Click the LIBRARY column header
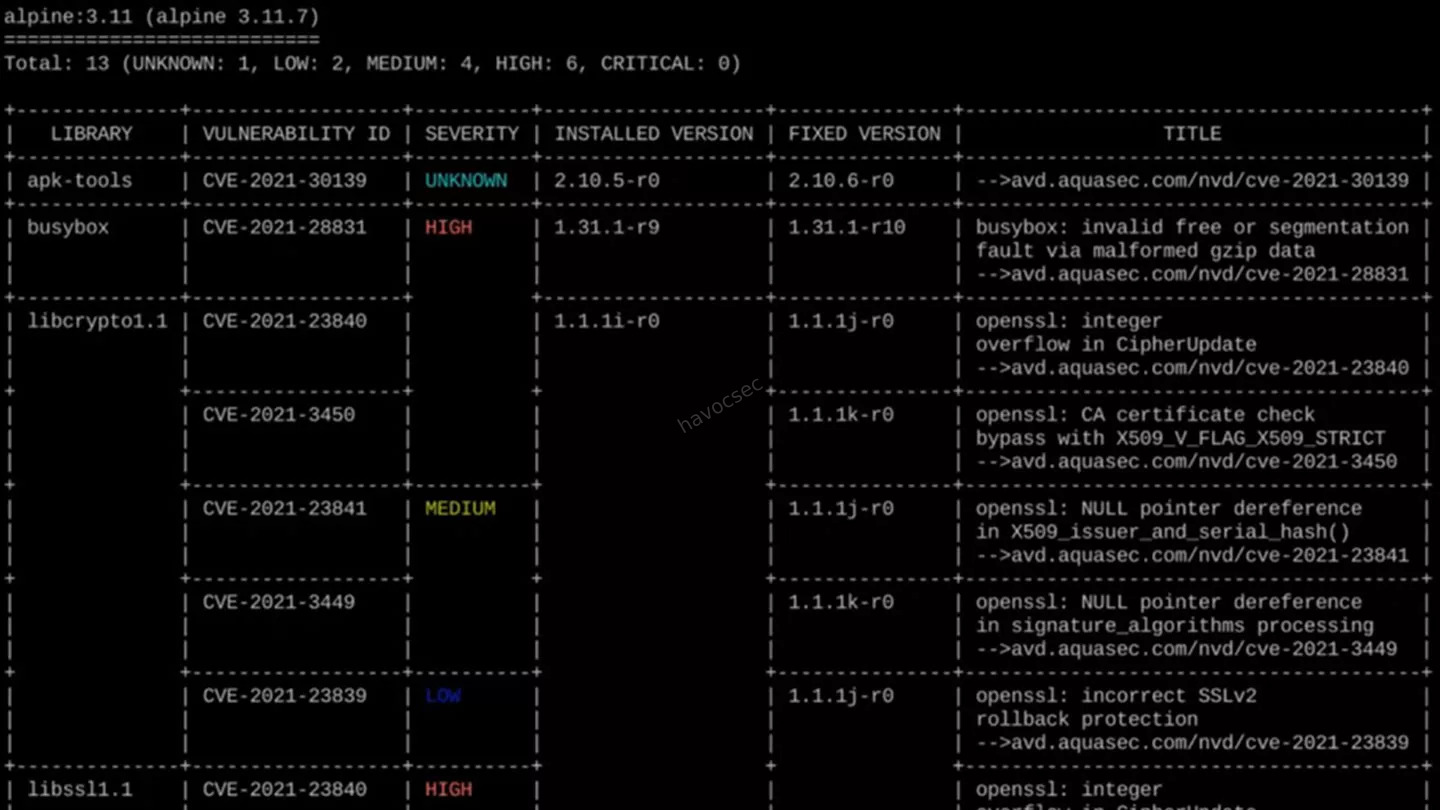The image size is (1440, 810). tap(92, 134)
